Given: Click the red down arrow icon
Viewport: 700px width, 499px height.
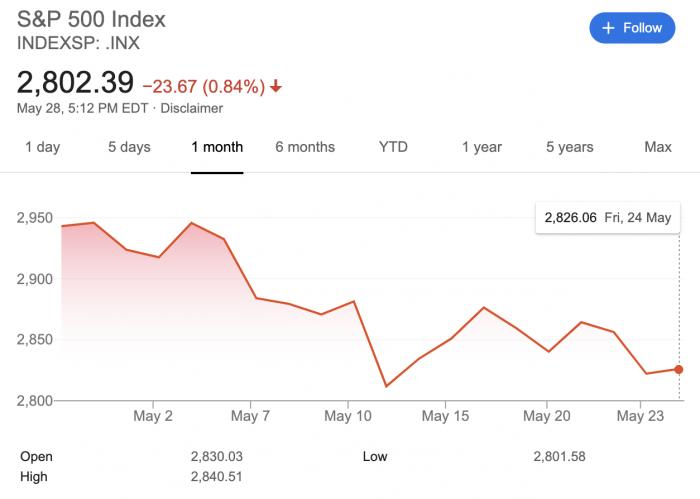Looking at the screenshot, I should point(276,87).
